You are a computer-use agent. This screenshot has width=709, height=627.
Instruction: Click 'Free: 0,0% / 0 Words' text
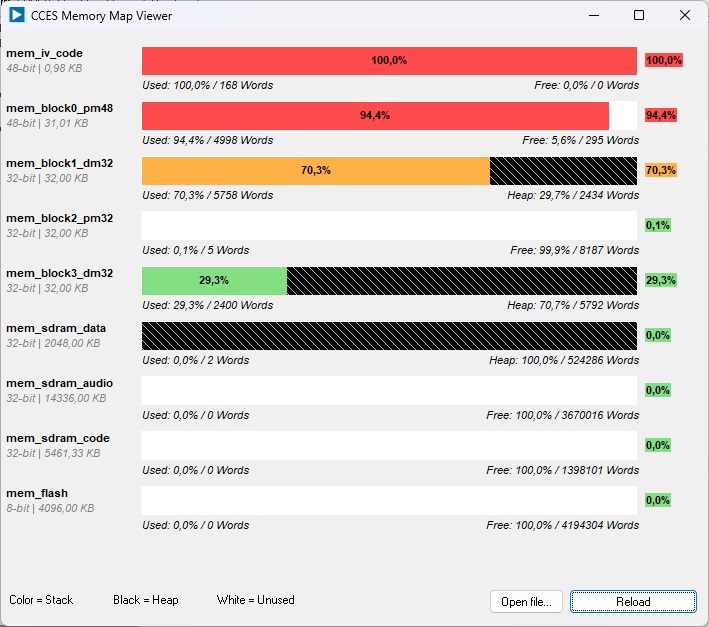[586, 85]
